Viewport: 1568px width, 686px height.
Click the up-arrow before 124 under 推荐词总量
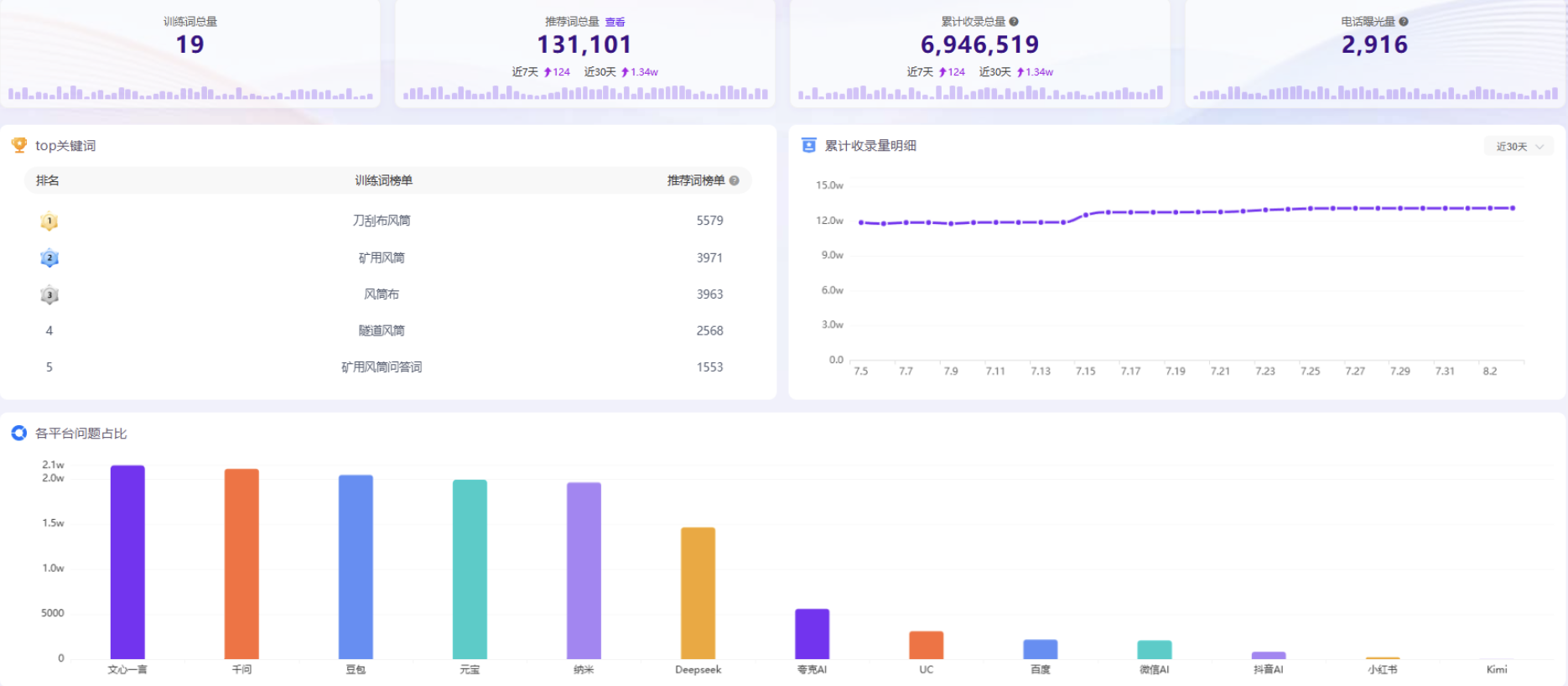[x=548, y=72]
